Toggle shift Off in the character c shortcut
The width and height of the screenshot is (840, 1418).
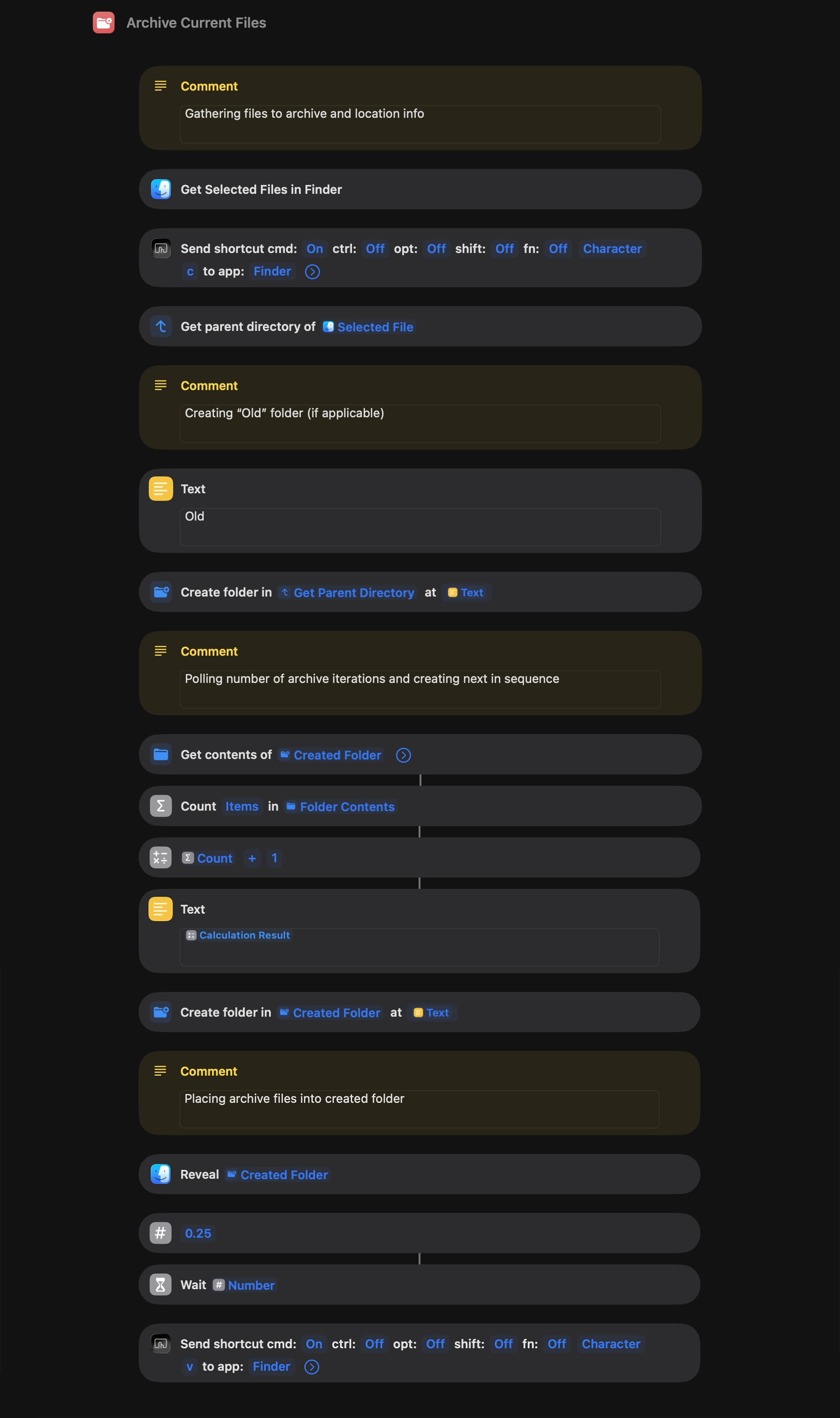(x=504, y=248)
